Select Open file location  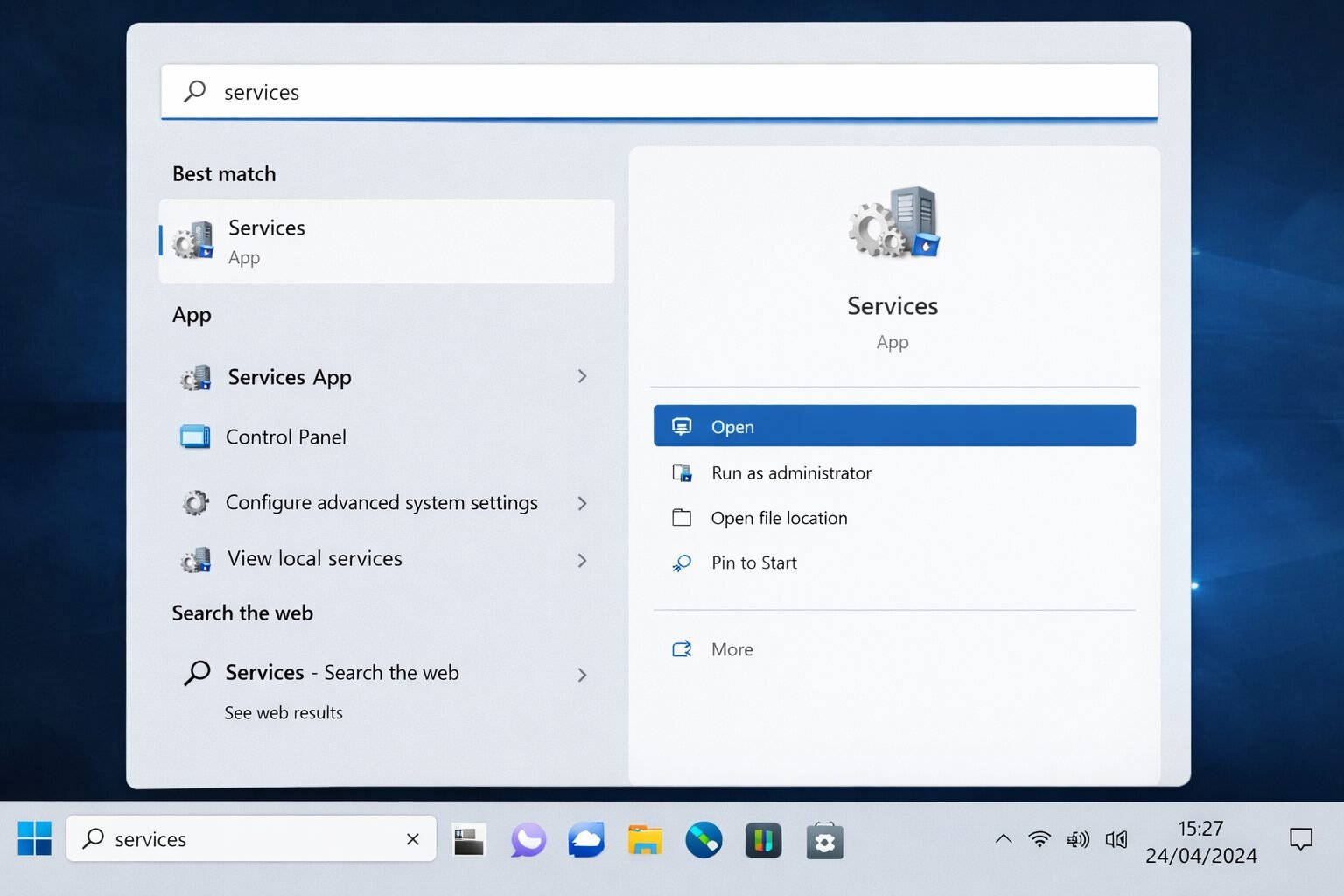(779, 518)
